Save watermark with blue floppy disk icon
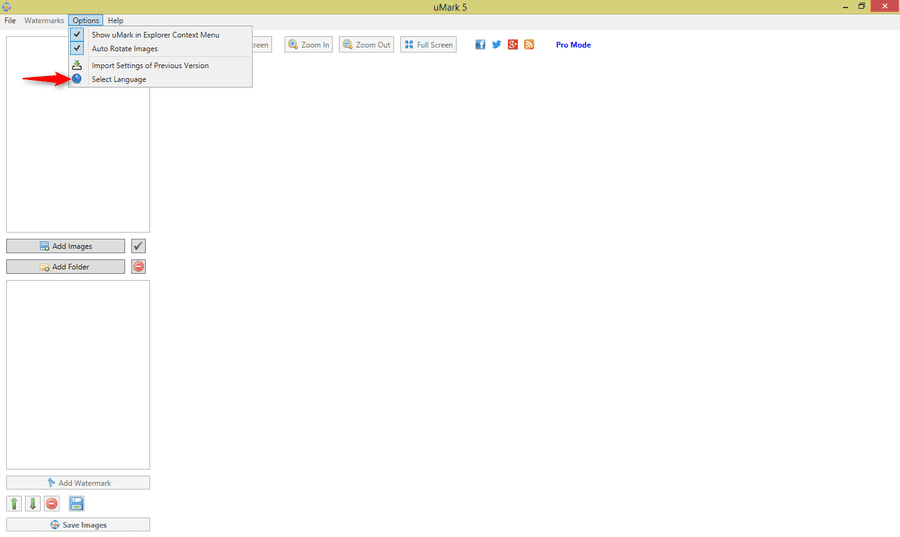The width and height of the screenshot is (900, 537). pos(76,504)
